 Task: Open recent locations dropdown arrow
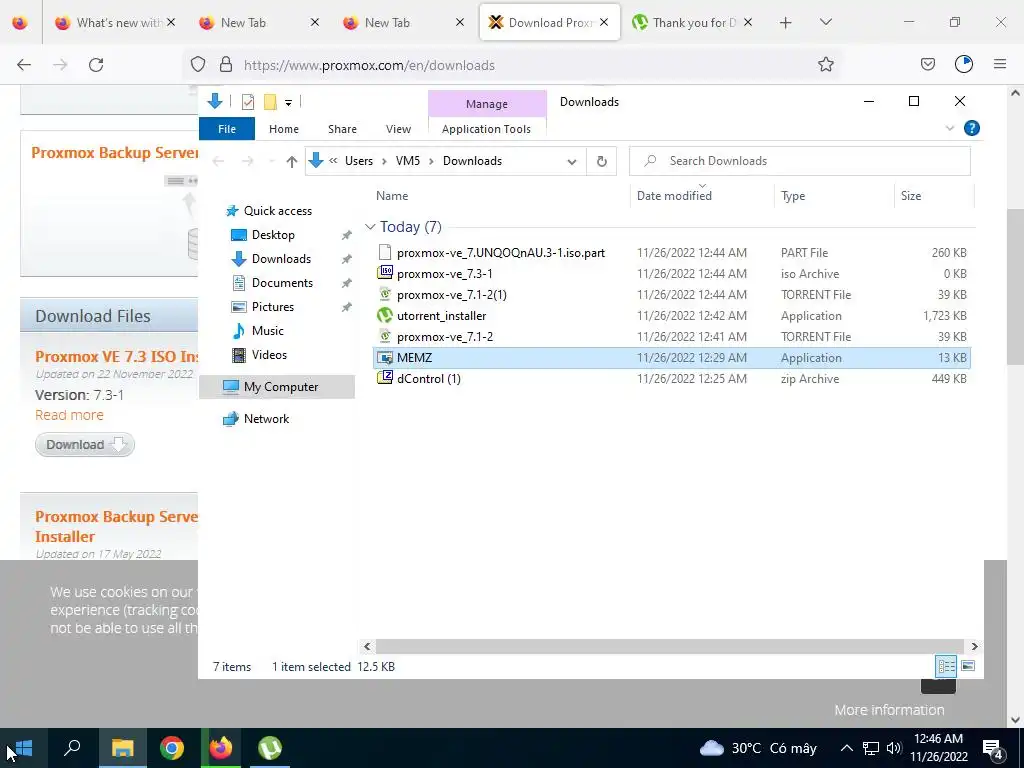pos(272,161)
